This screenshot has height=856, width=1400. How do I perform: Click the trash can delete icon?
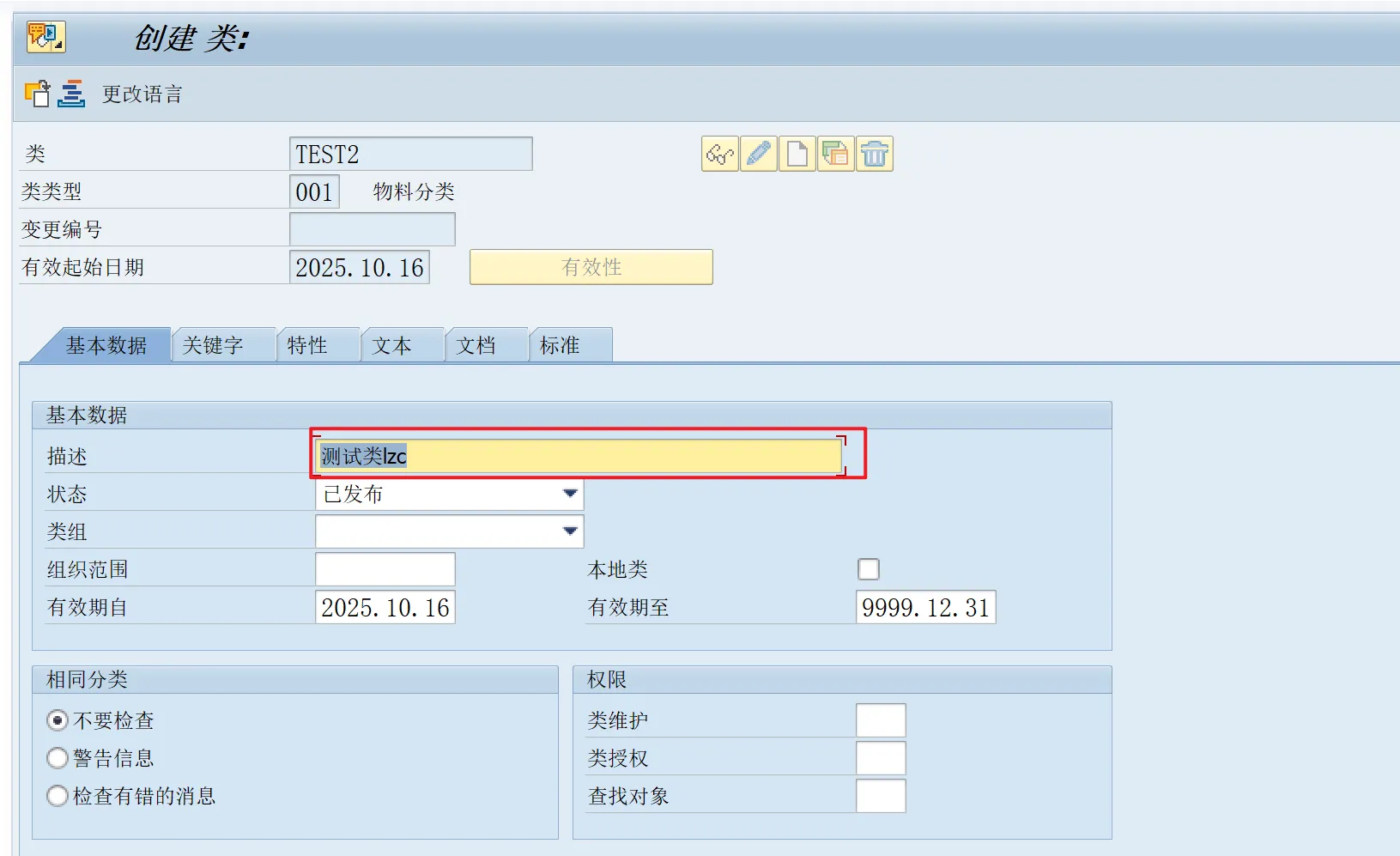[874, 155]
